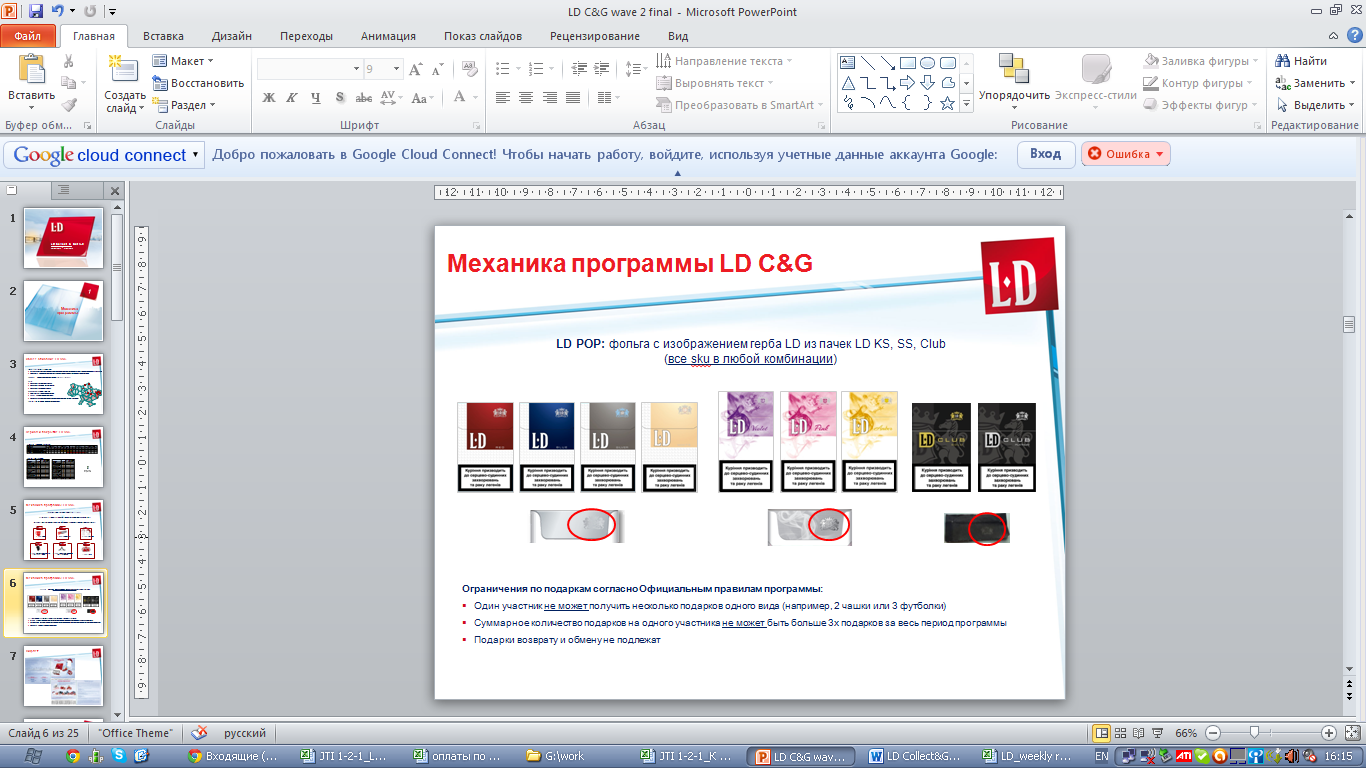
Task: Select the Down Arrow block shape
Action: pos(928,83)
